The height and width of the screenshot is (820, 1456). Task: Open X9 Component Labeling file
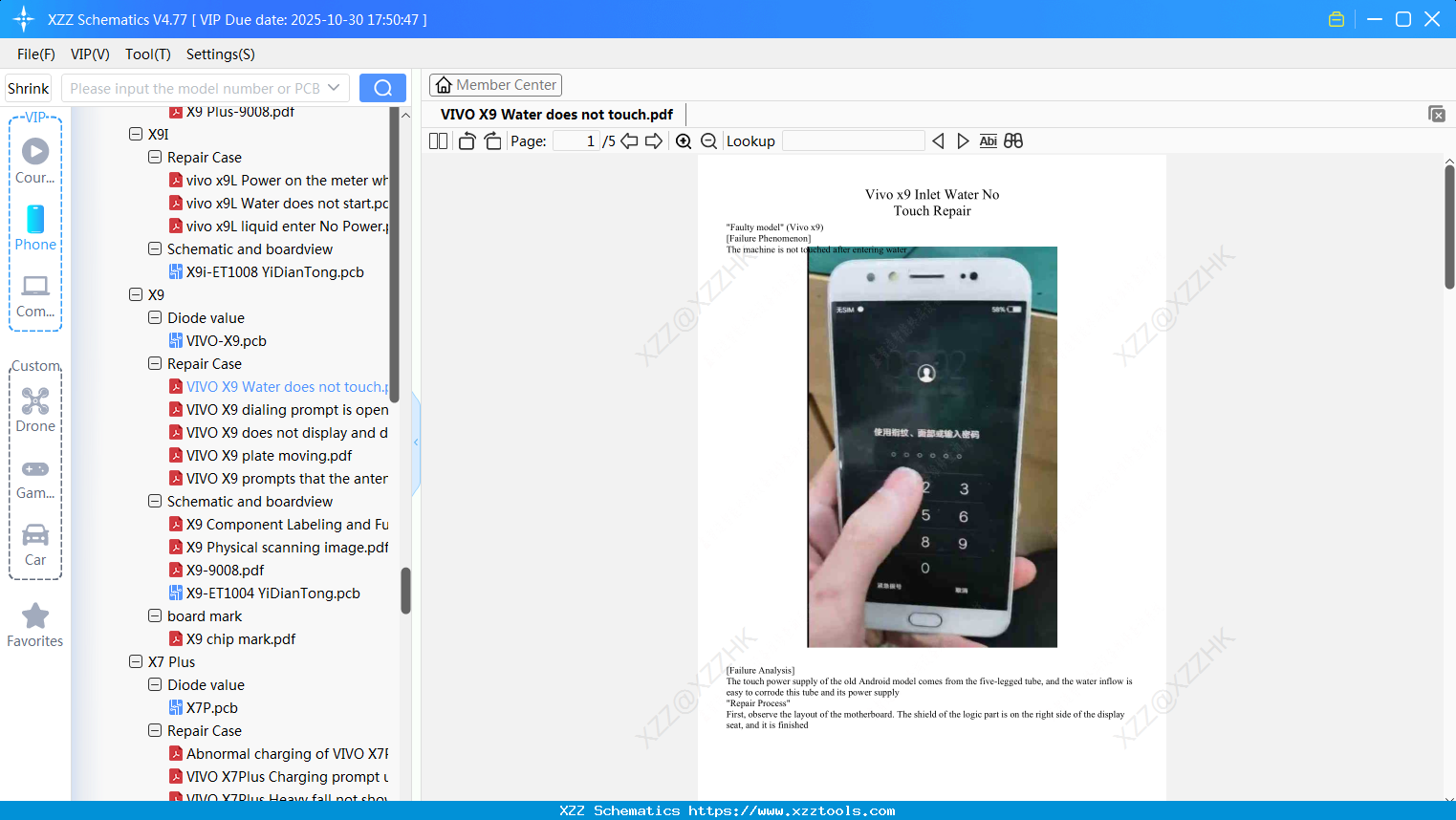pos(278,524)
